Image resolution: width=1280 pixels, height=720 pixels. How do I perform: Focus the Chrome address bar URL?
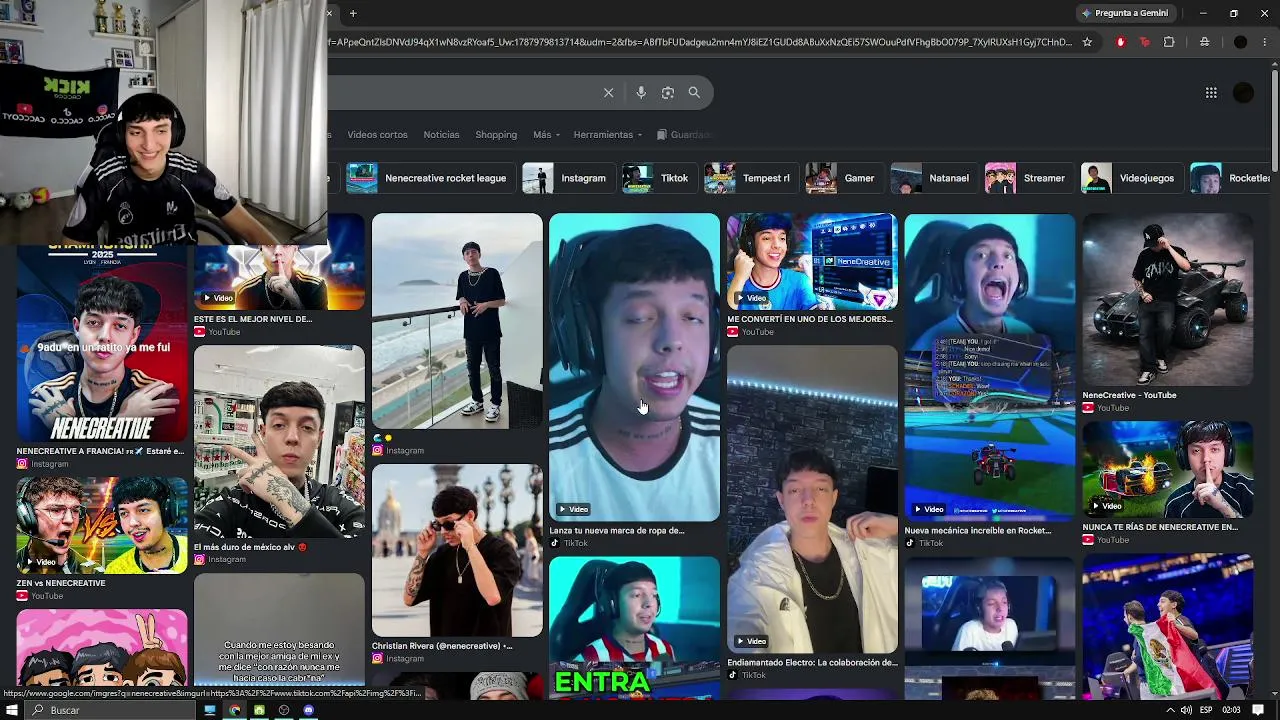(700, 42)
